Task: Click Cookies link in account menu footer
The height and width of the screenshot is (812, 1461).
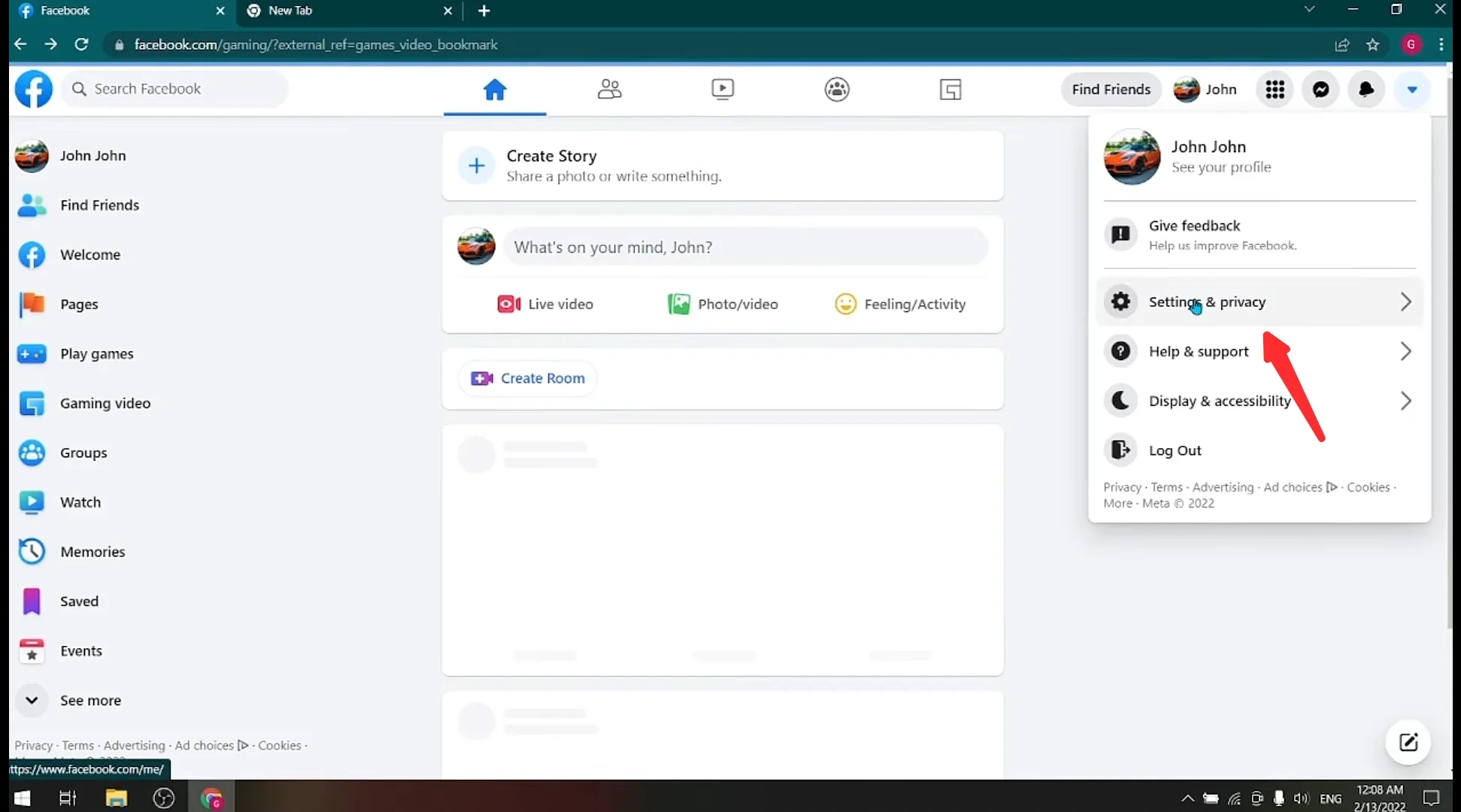Action: [1369, 487]
